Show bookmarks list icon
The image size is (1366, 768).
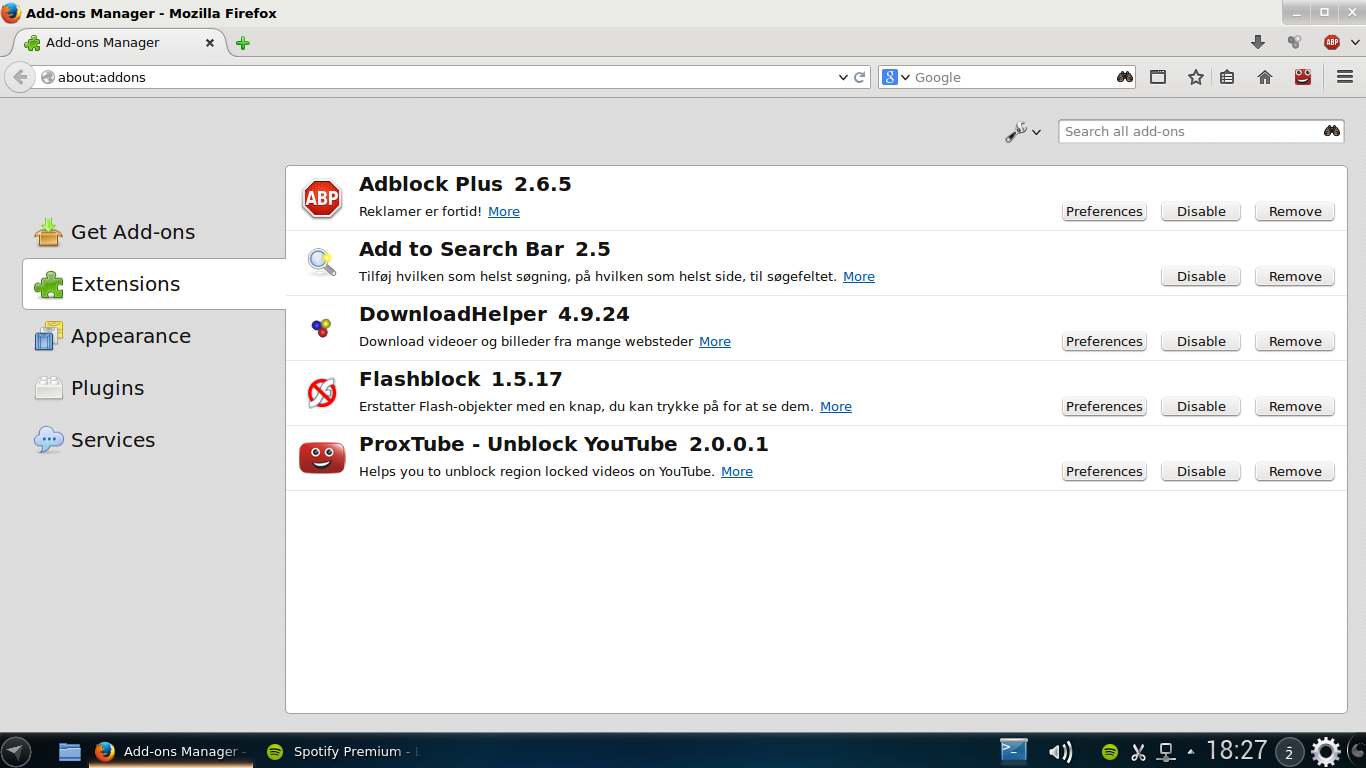(1227, 77)
